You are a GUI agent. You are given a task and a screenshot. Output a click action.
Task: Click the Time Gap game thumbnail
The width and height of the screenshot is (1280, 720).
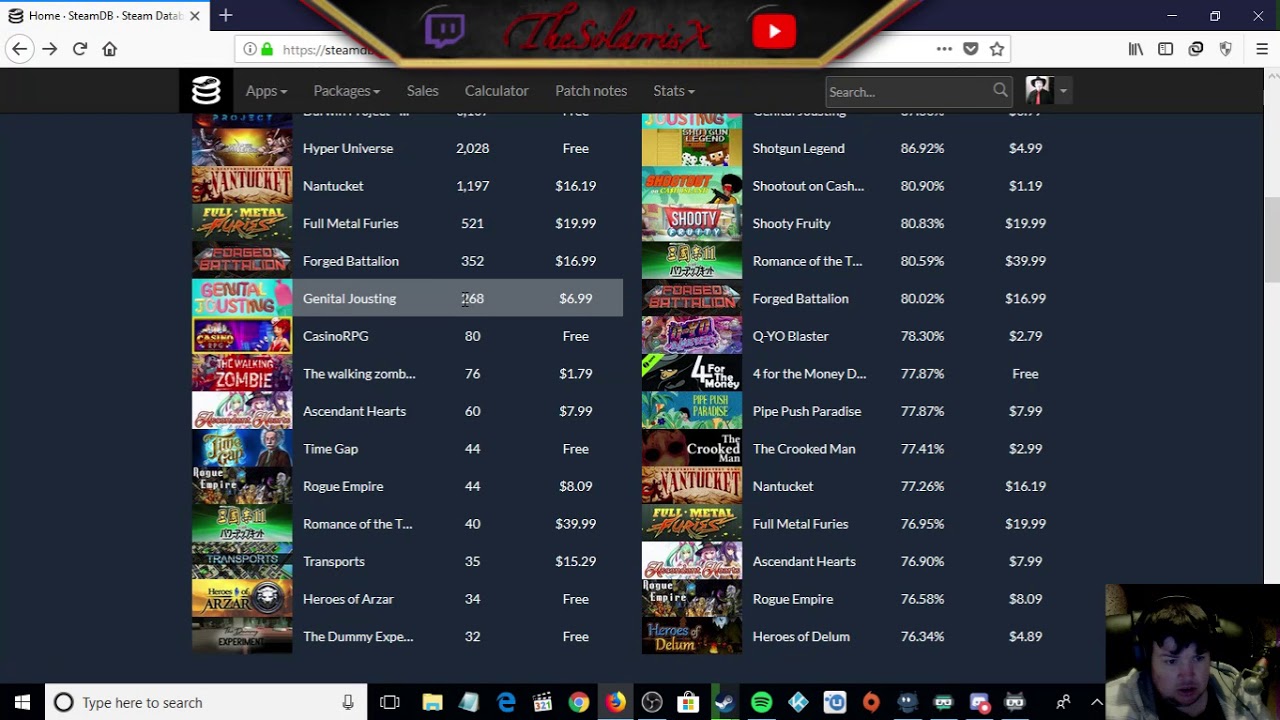[242, 449]
